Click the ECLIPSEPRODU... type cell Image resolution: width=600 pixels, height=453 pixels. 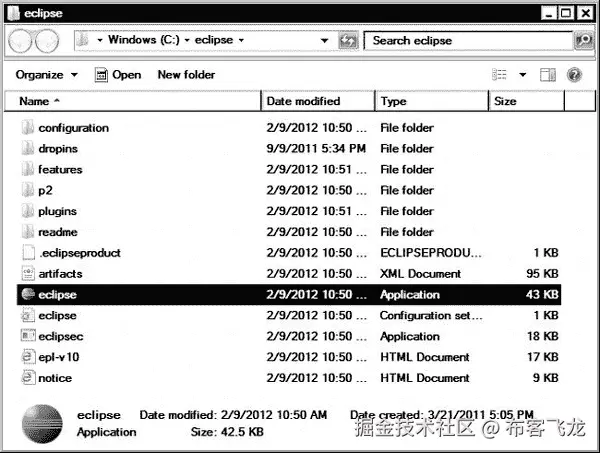tap(431, 253)
